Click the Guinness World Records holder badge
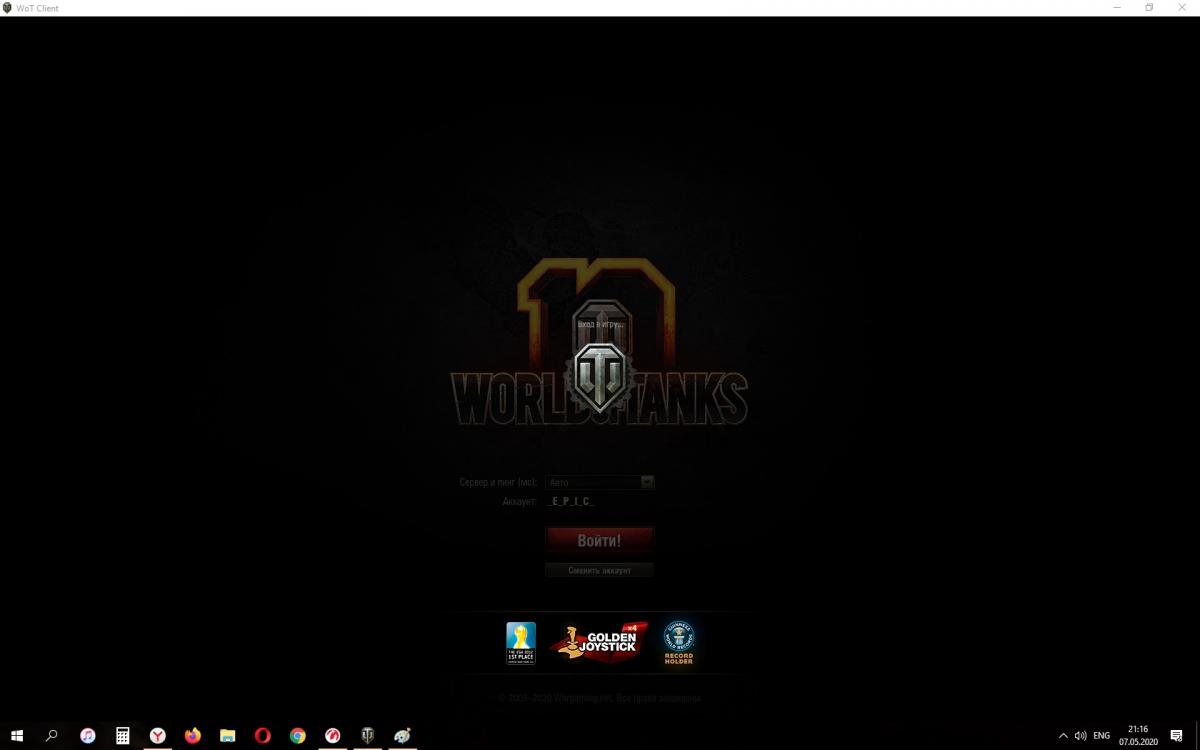Viewport: 1200px width, 750px height. click(x=678, y=642)
